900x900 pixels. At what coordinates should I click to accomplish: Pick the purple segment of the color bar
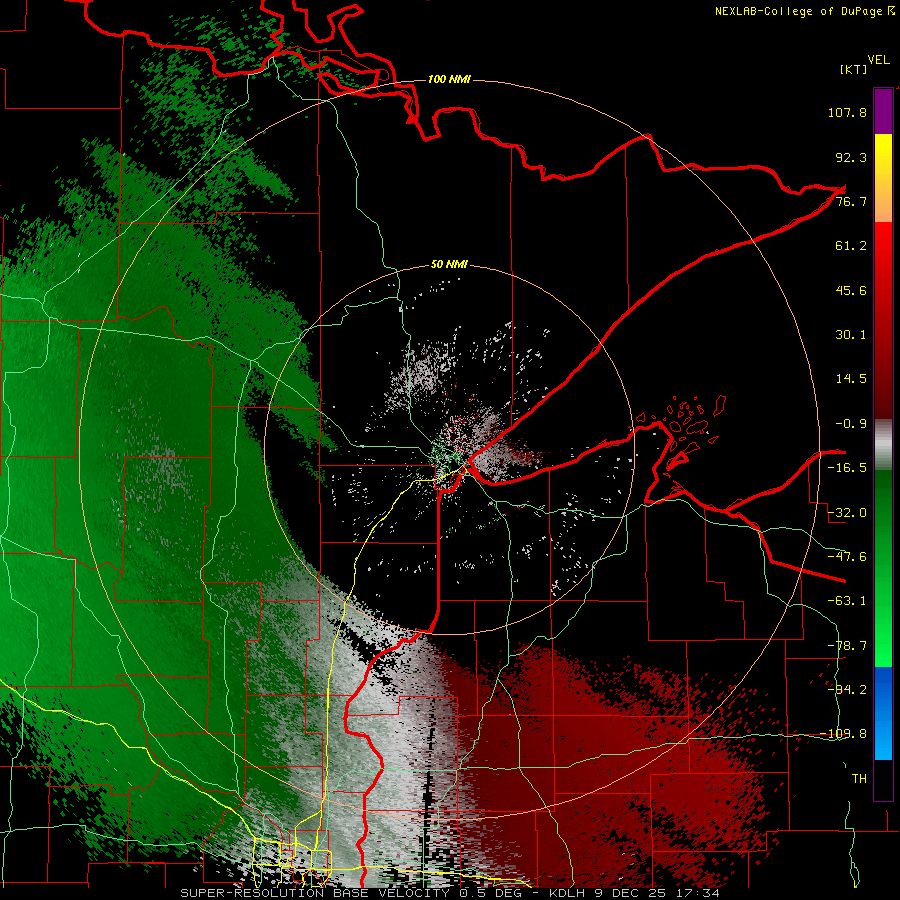coord(883,111)
